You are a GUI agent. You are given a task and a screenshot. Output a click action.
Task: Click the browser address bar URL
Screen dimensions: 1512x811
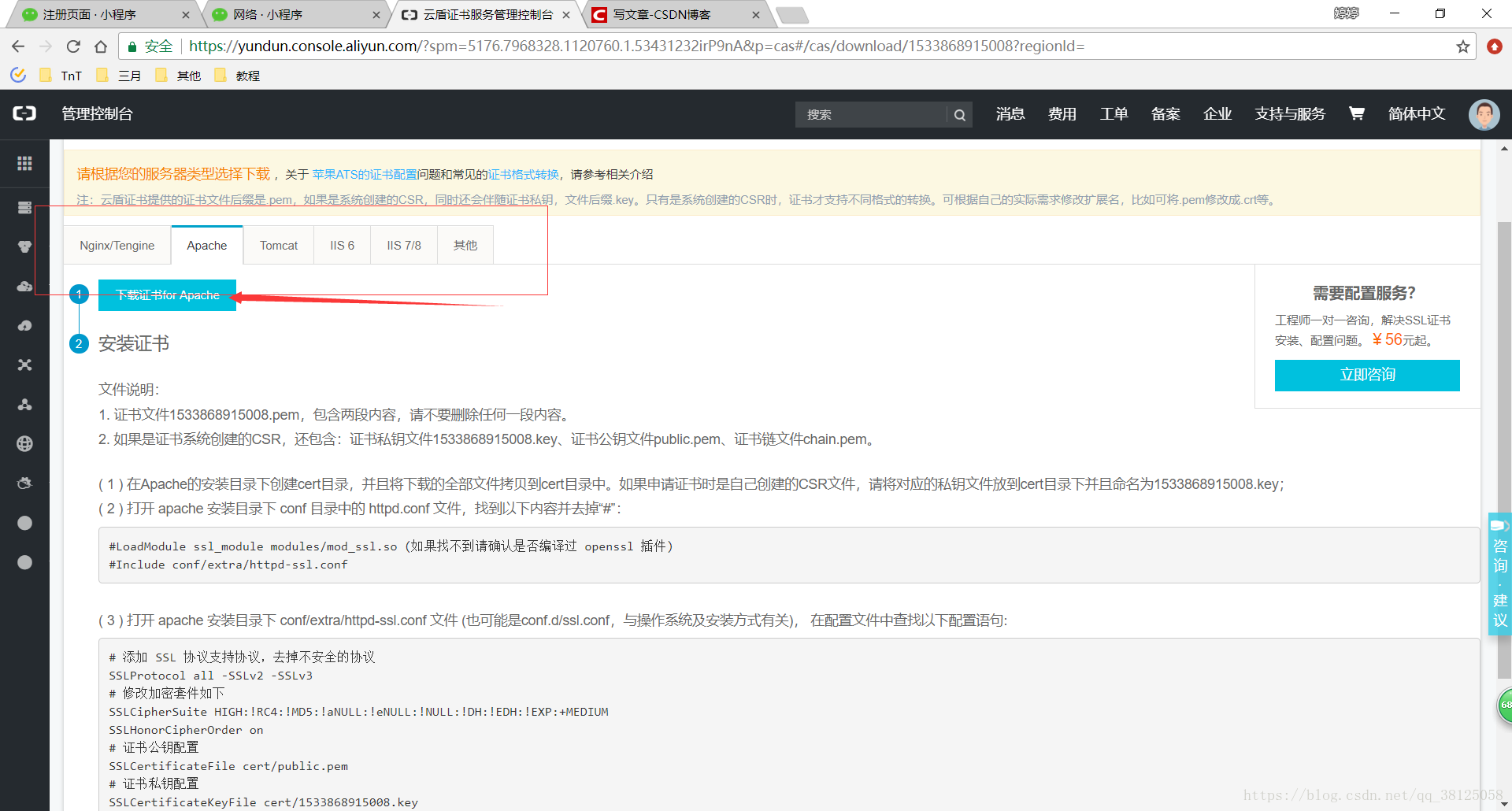[x=636, y=46]
